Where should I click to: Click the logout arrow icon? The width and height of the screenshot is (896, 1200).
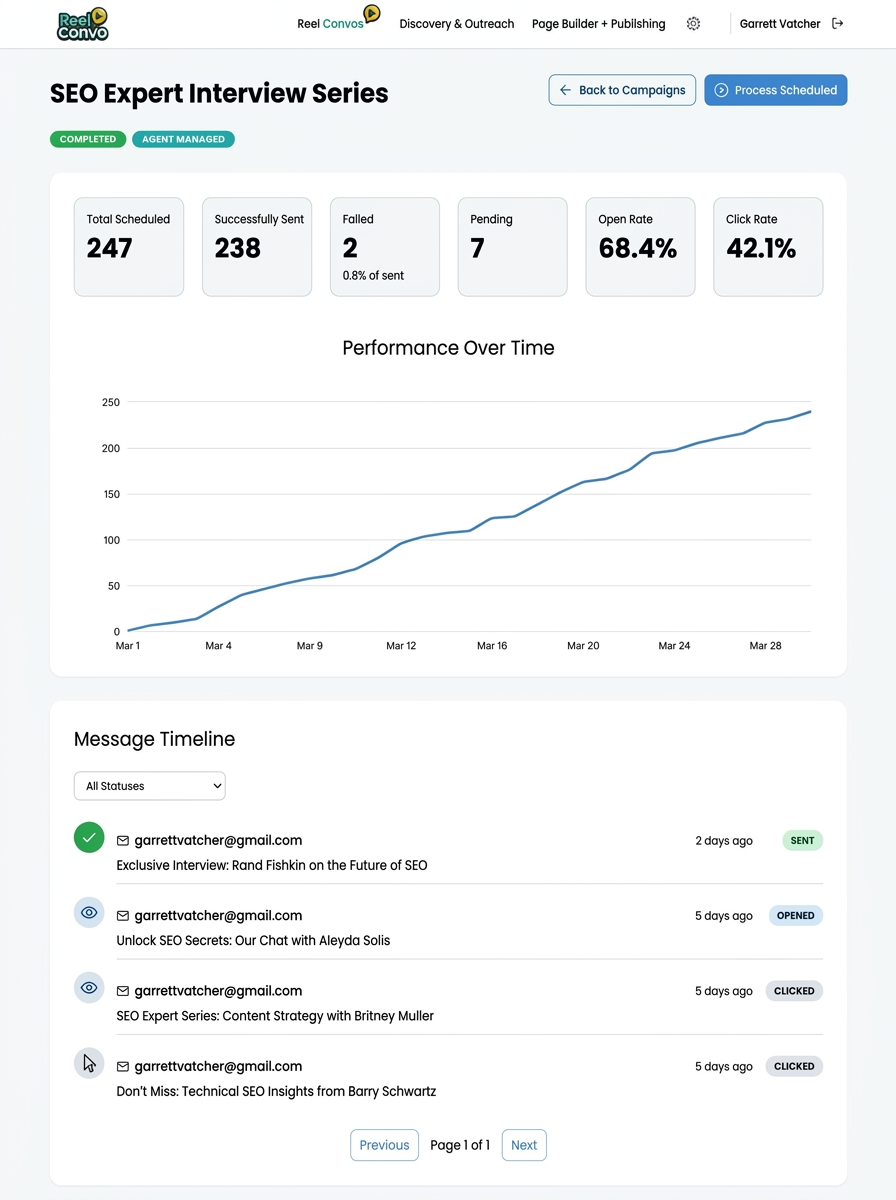(x=838, y=24)
